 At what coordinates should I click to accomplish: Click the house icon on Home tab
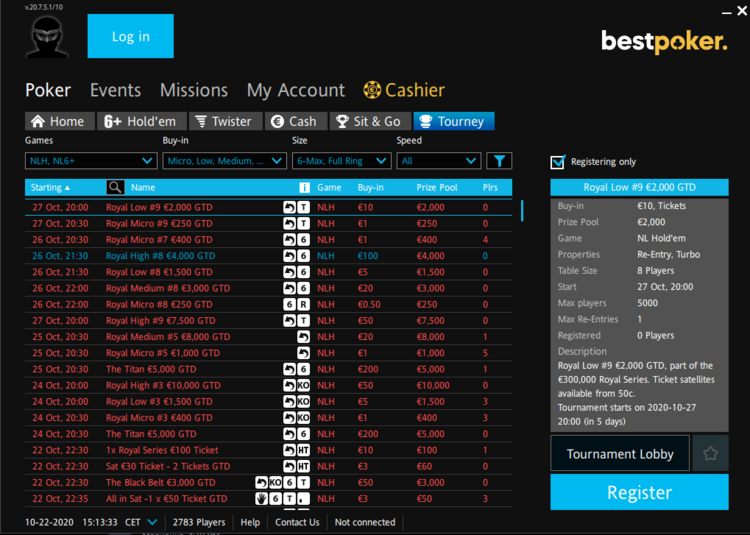point(38,121)
